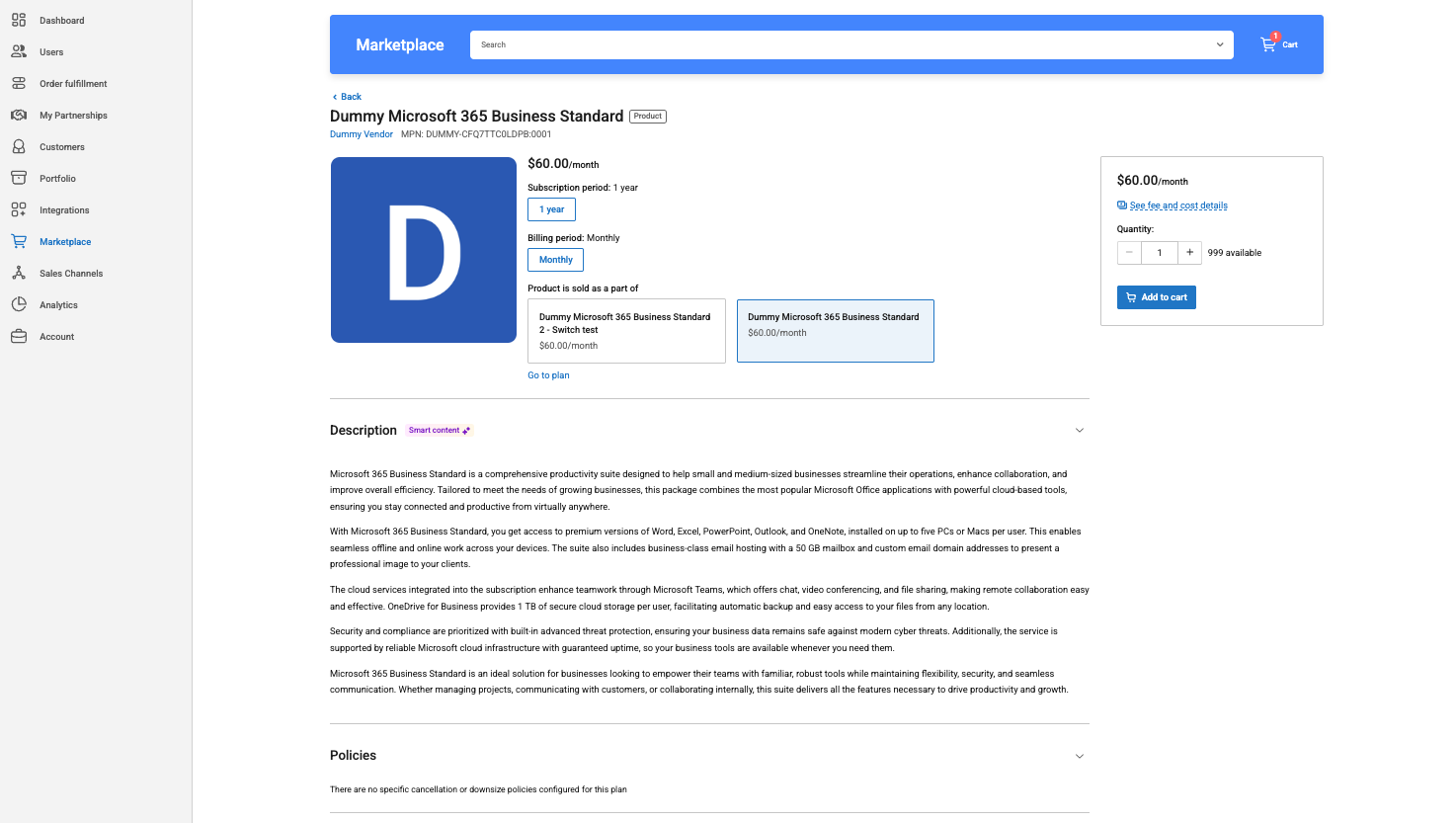Screen dimensions: 1456x823
Task: Click the Policies section heading
Action: [353, 756]
